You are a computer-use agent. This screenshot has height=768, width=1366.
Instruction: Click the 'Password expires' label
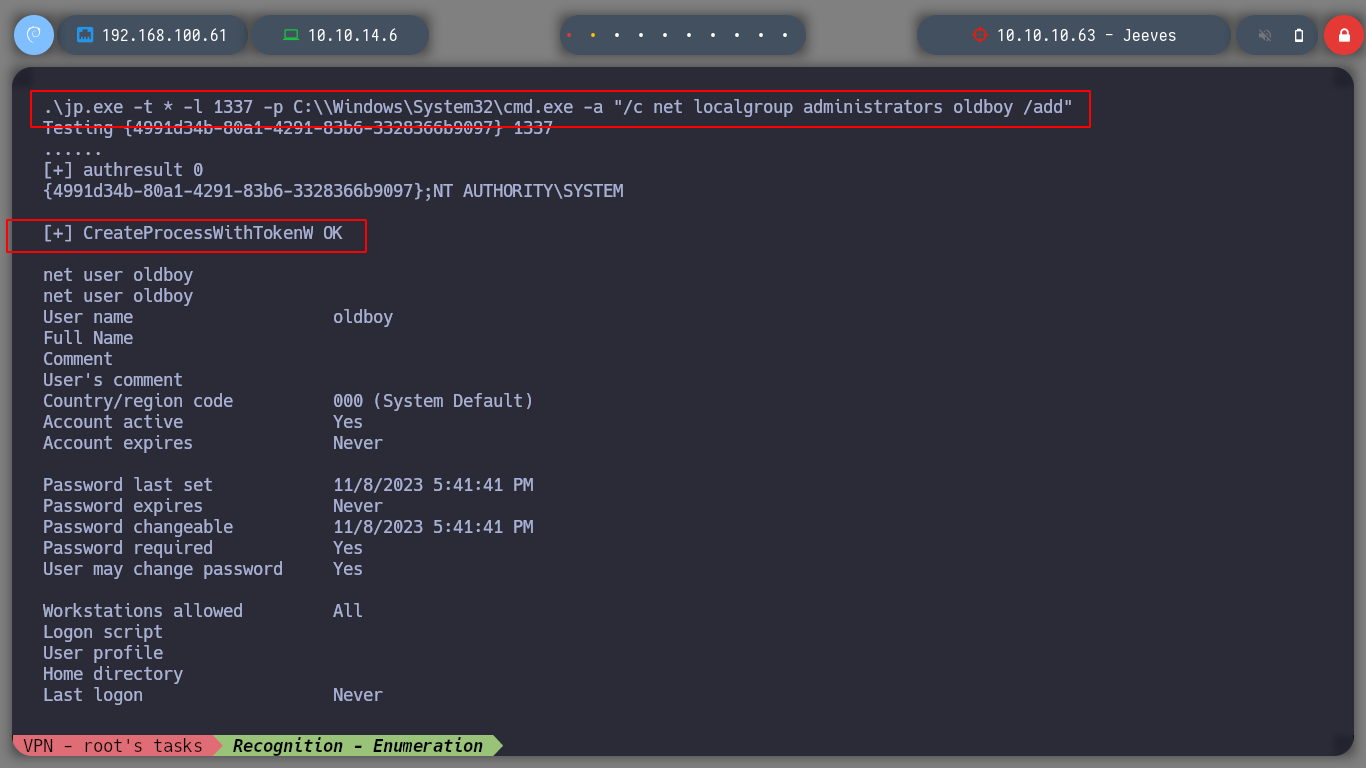pos(123,506)
